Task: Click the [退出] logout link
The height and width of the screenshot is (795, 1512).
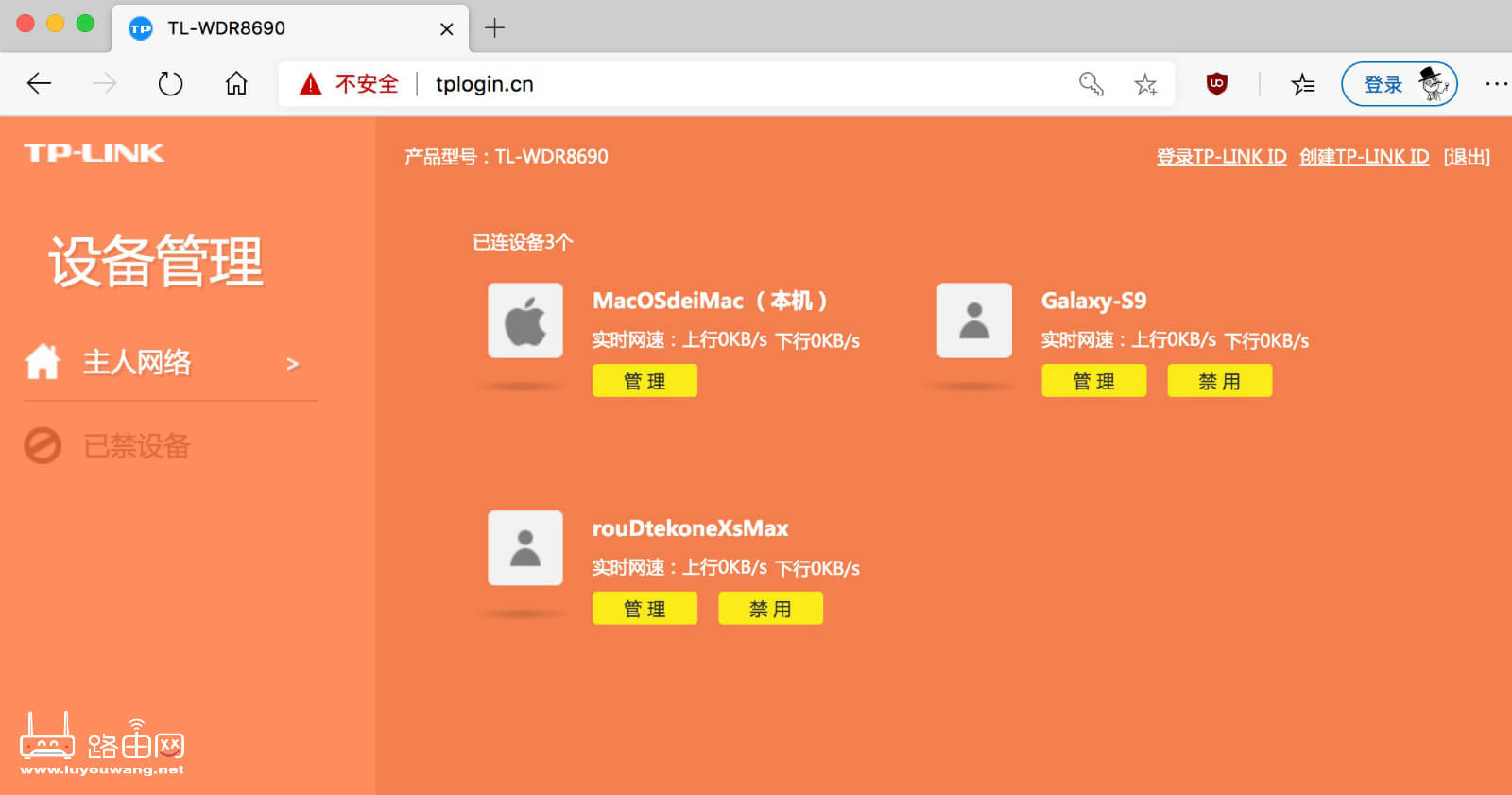Action: tap(1467, 157)
